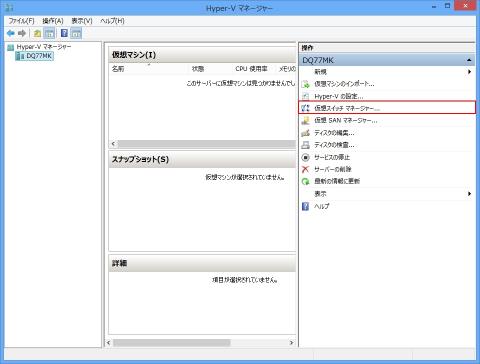480x364 pixels.
Task: Click the DQ77MK server icon in tree
Action: (x=20, y=56)
